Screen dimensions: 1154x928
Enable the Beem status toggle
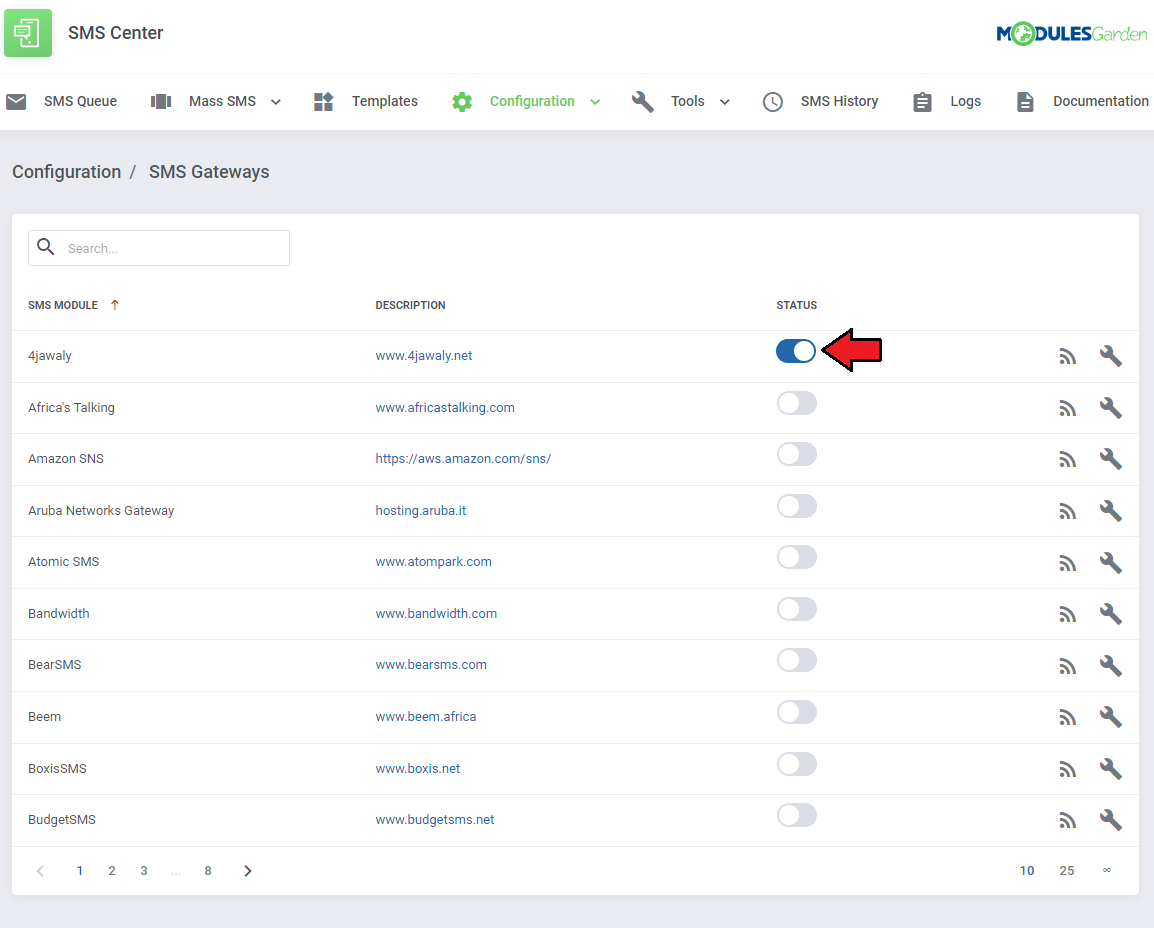(796, 712)
